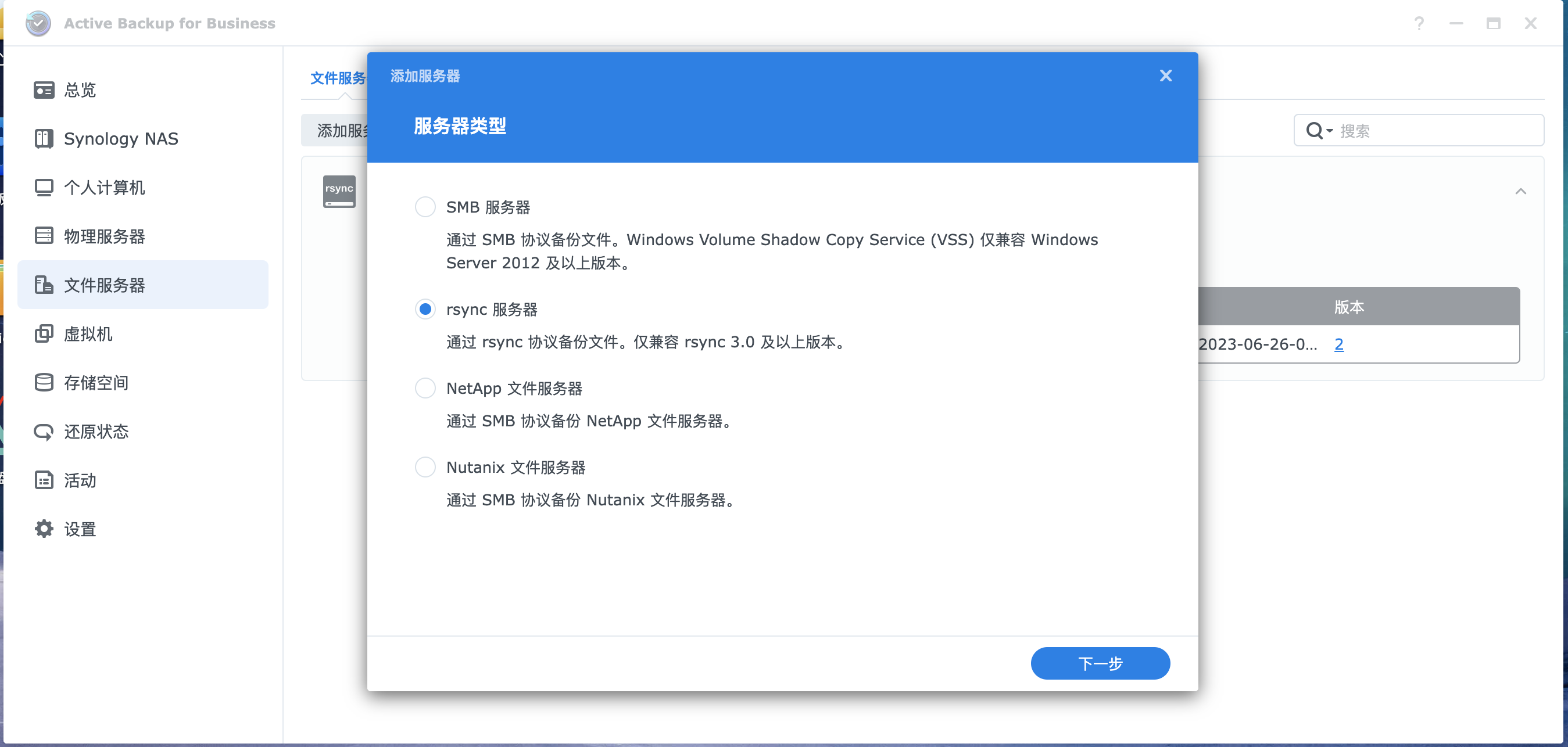
Task: Choose the NetApp 文件服务器 option
Action: pyautogui.click(x=425, y=388)
